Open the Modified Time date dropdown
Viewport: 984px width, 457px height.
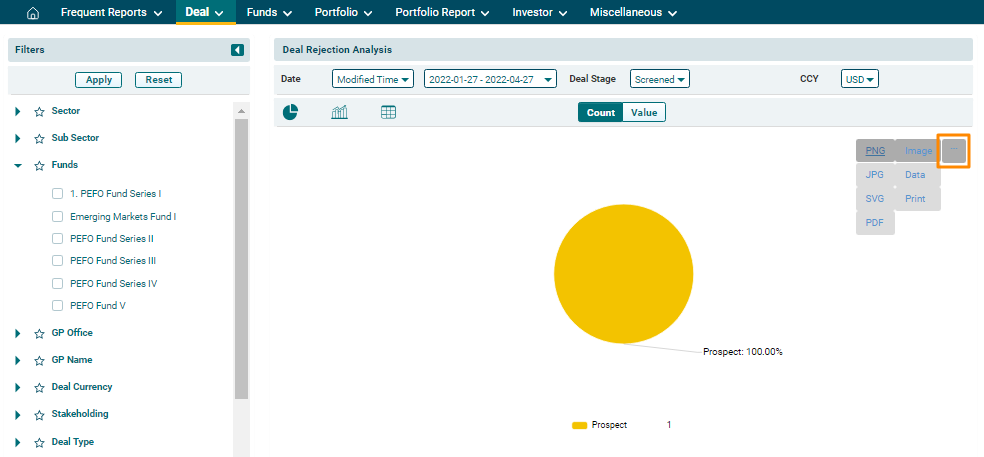373,79
